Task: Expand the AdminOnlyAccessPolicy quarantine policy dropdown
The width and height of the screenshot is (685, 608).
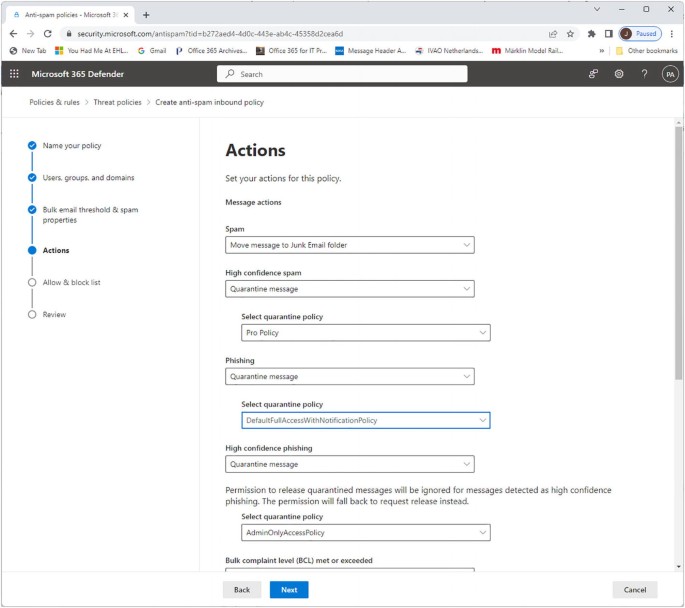Action: (365, 533)
